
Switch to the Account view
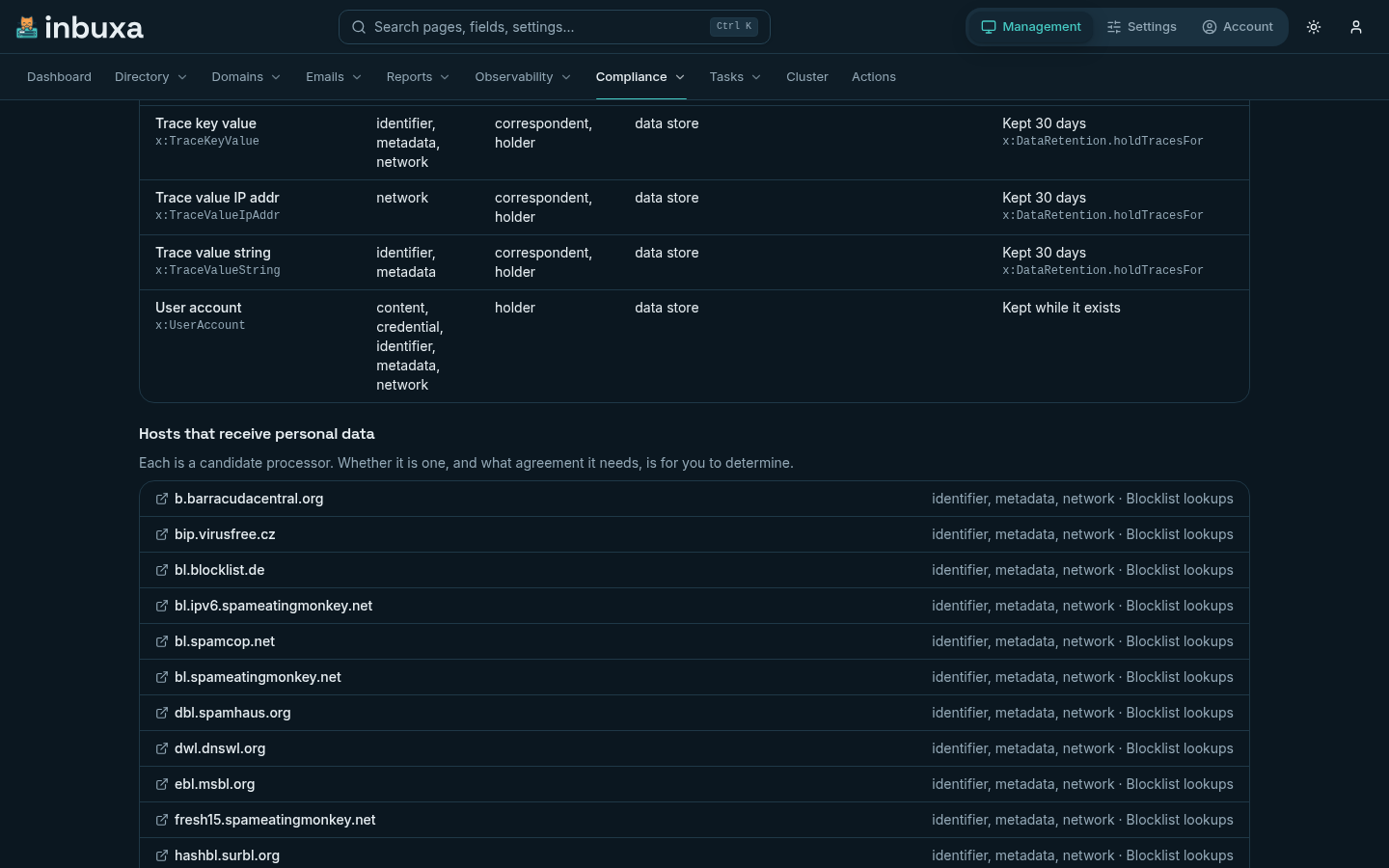tap(1238, 27)
